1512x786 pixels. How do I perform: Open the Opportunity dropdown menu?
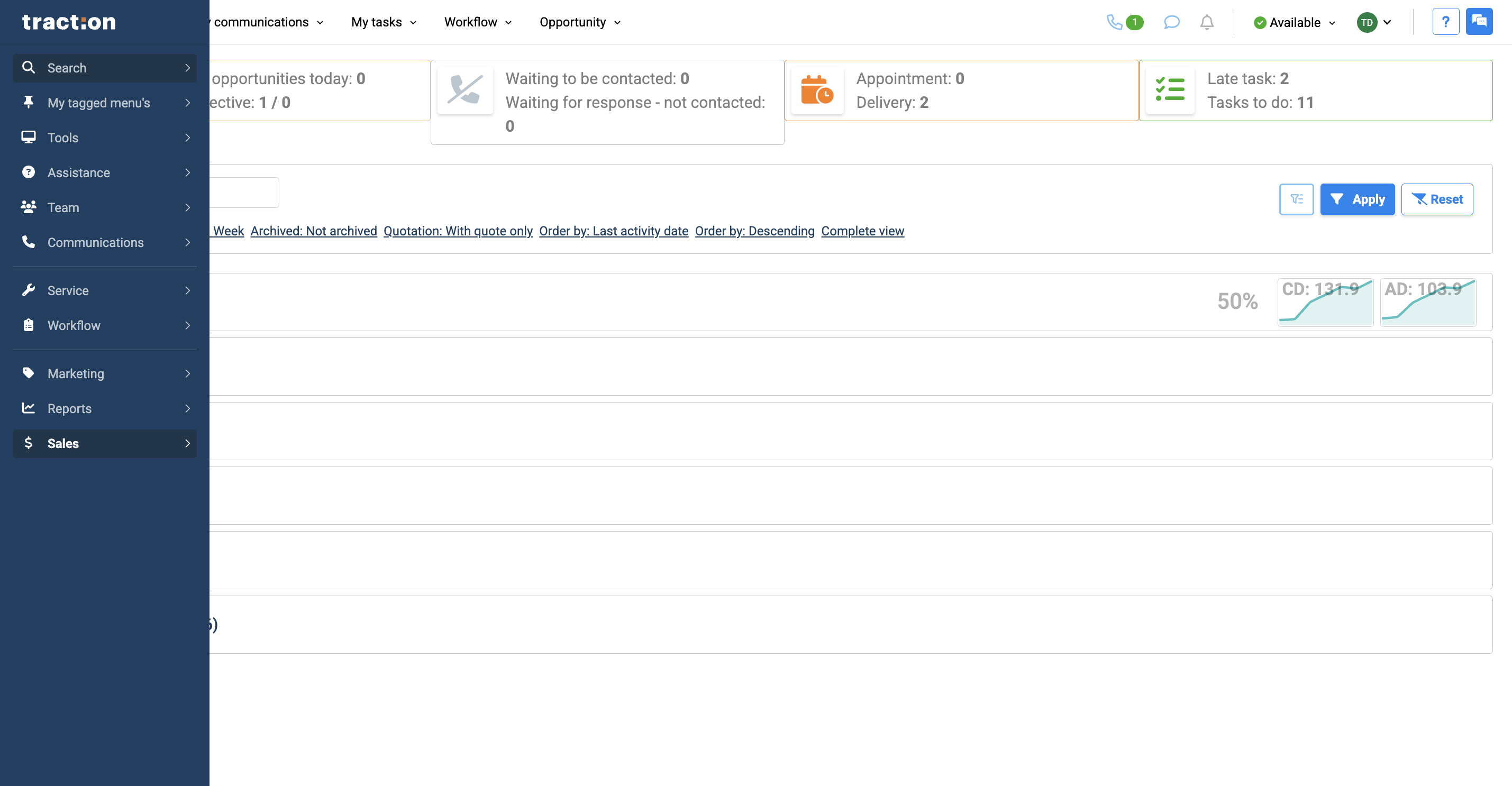580,22
